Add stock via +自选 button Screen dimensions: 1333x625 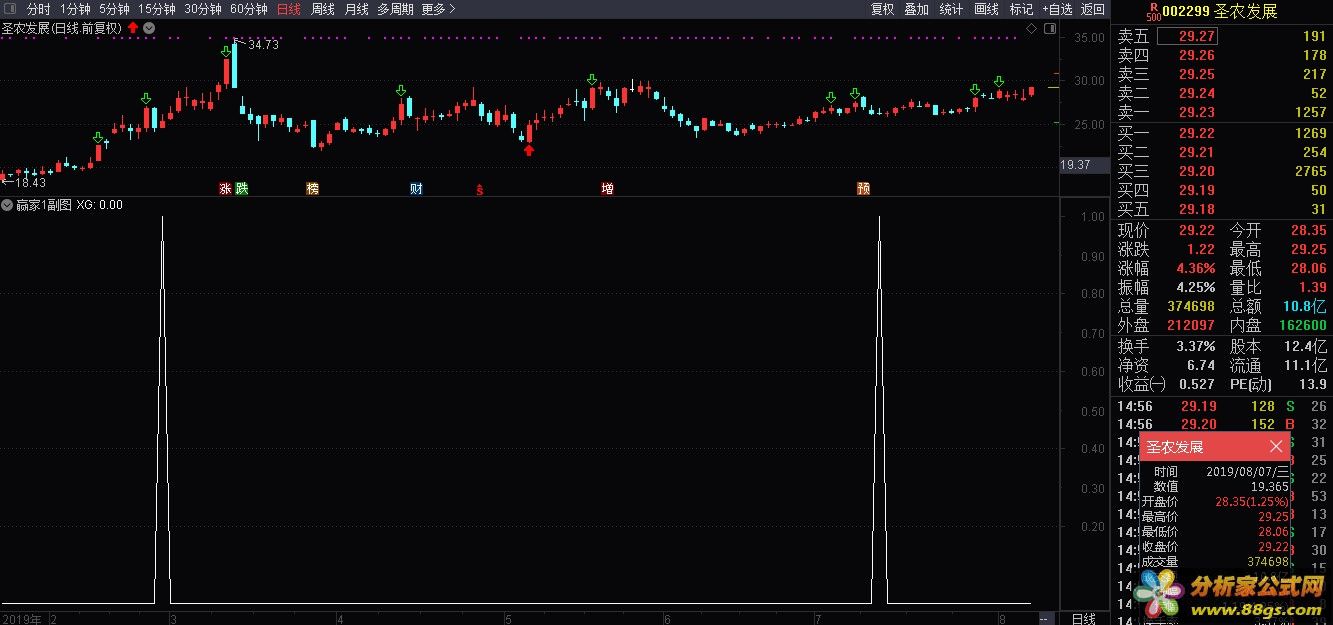click(1057, 9)
